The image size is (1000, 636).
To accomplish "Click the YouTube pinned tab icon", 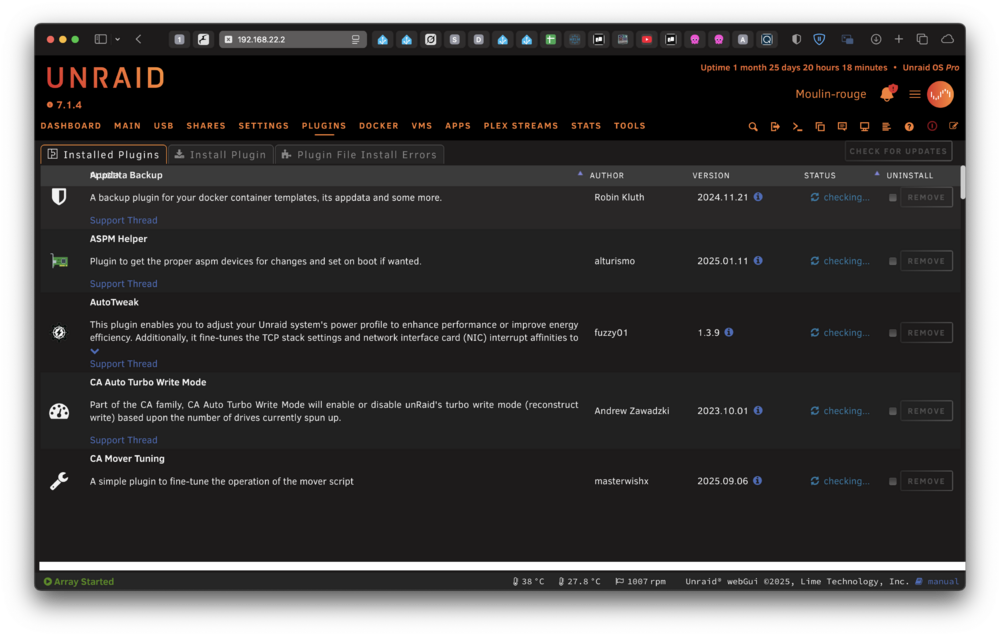I will pyautogui.click(x=647, y=40).
